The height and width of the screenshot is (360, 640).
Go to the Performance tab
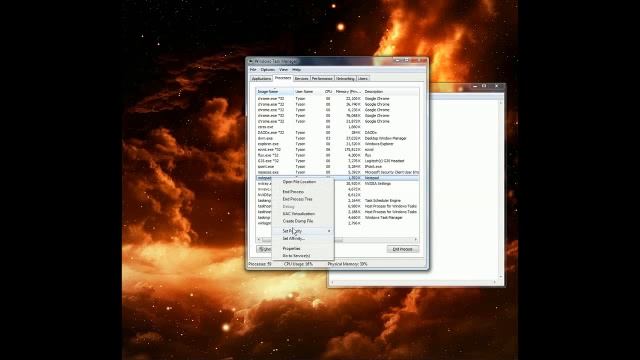coord(322,78)
